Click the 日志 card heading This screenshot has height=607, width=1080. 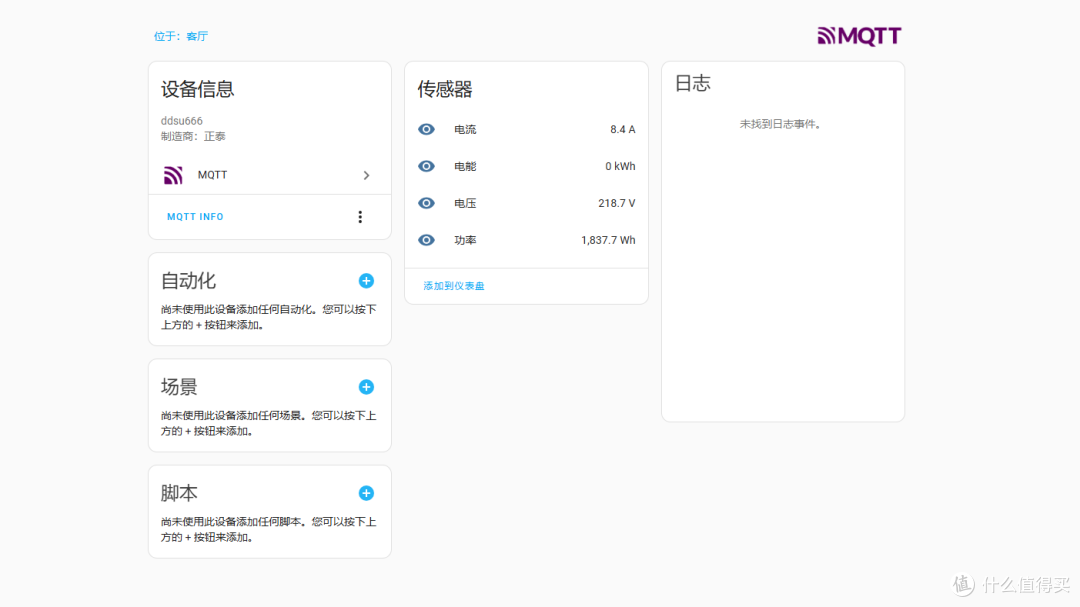coord(692,83)
